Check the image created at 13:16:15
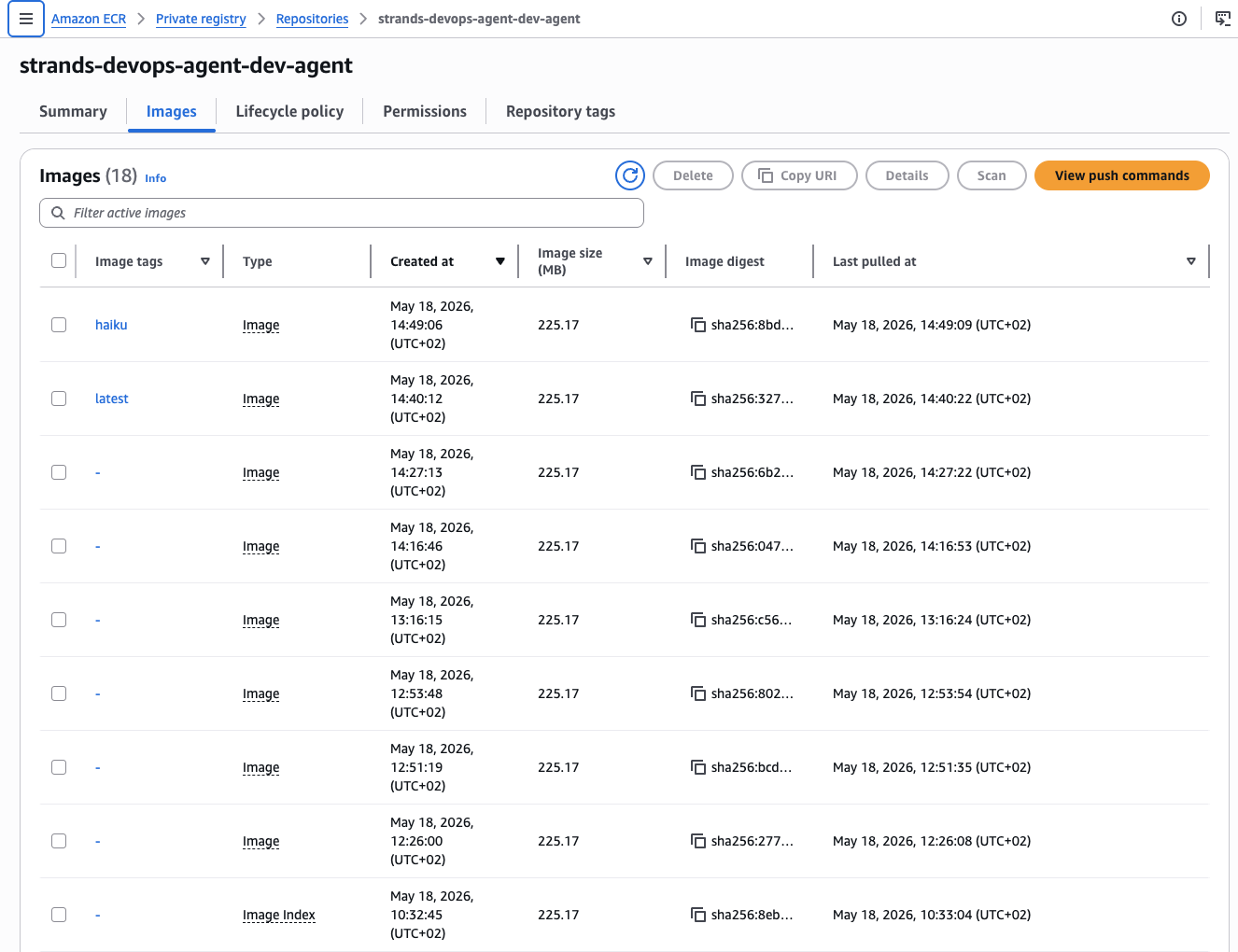Image resolution: width=1238 pixels, height=952 pixels. coord(59,620)
